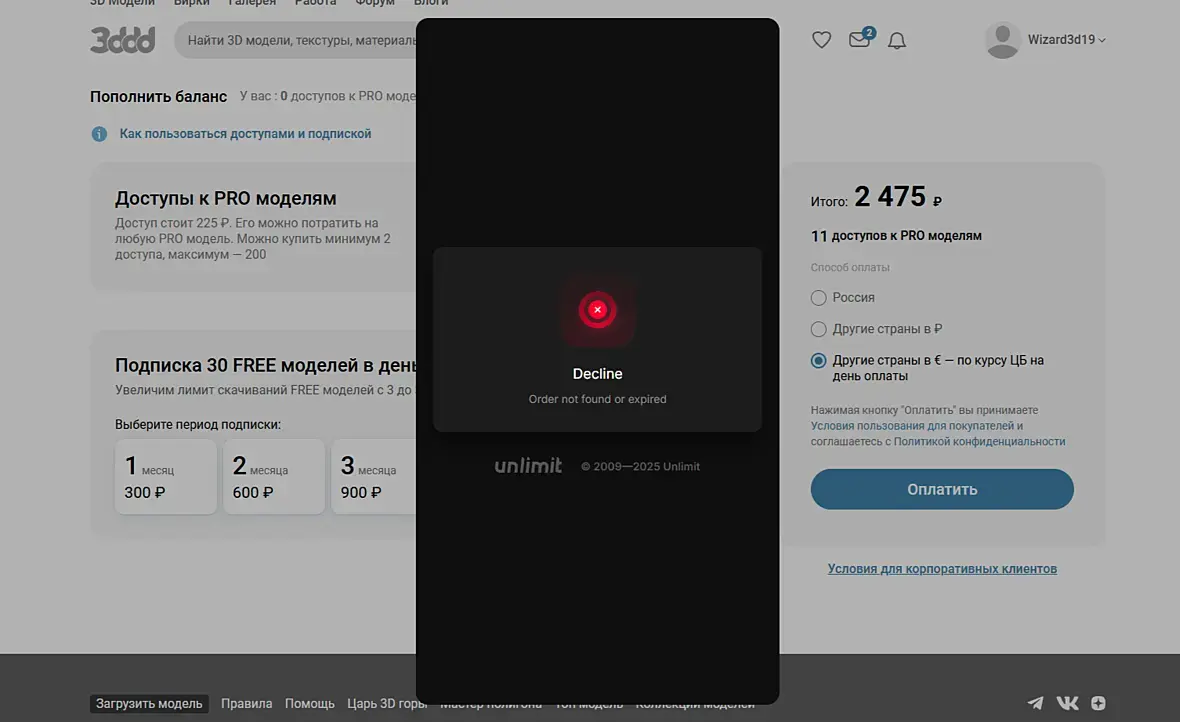The image size is (1180, 722).
Task: Open notifications bell icon
Action: coord(896,41)
